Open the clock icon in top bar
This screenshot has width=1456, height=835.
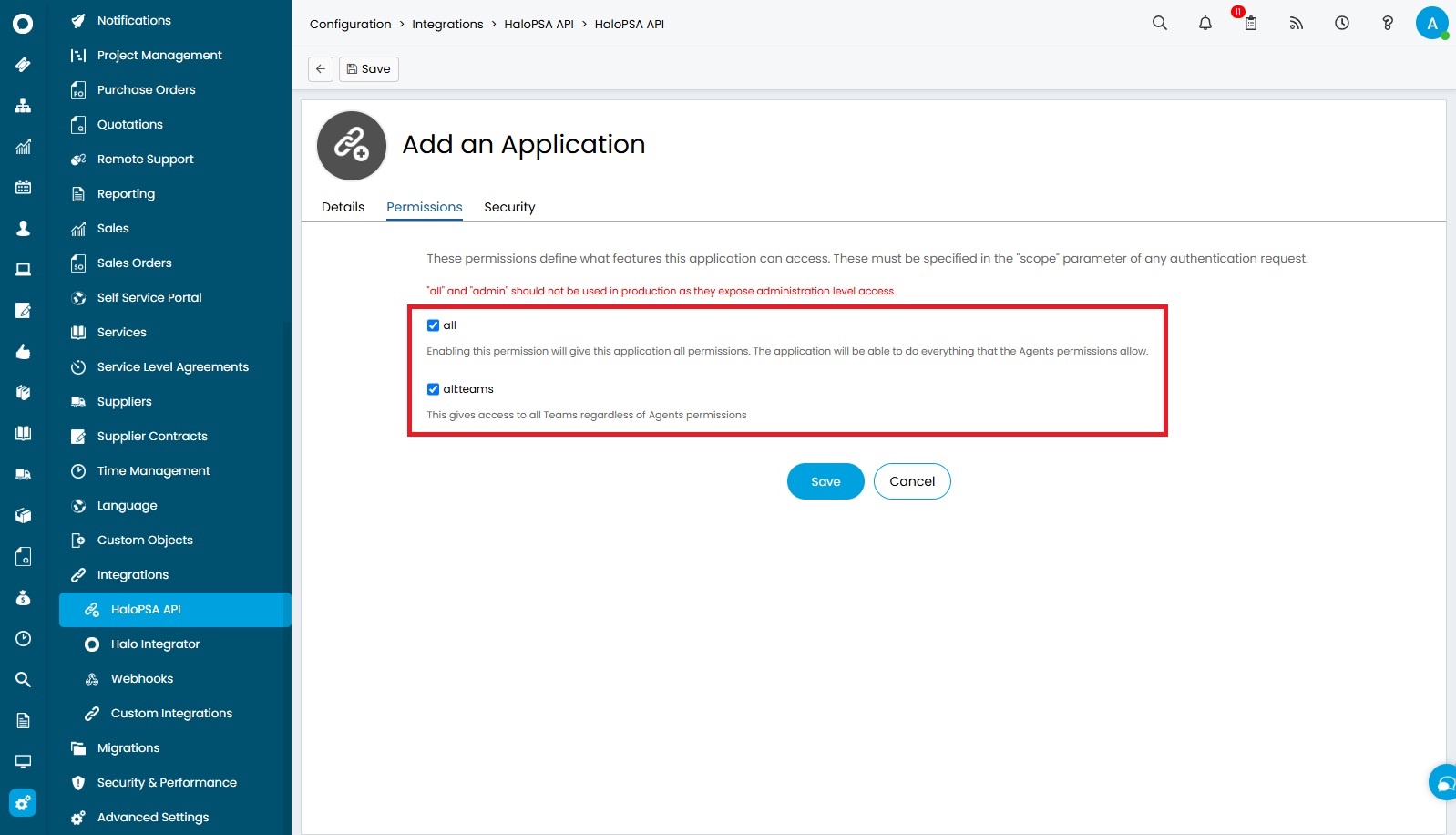(x=1341, y=24)
